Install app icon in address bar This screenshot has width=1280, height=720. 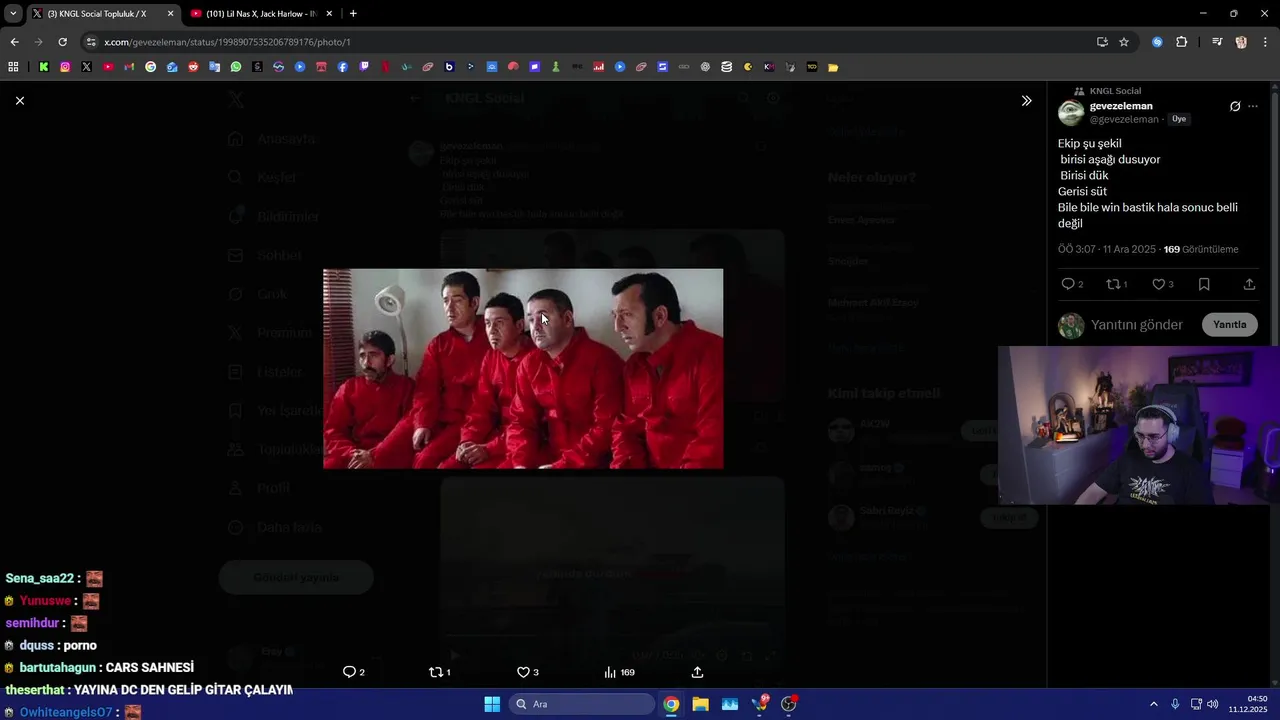[x=1102, y=42]
